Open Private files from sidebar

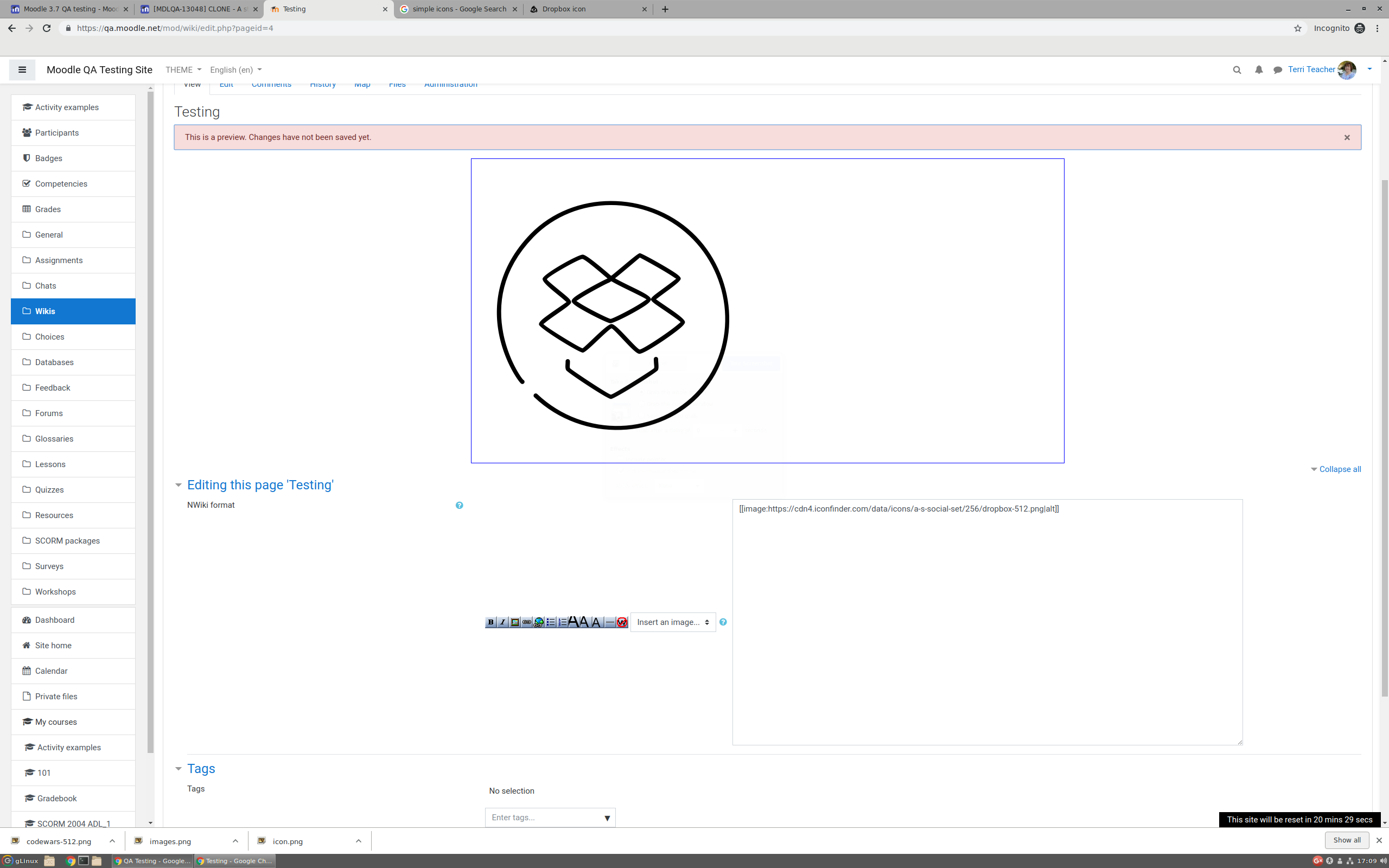click(73, 697)
